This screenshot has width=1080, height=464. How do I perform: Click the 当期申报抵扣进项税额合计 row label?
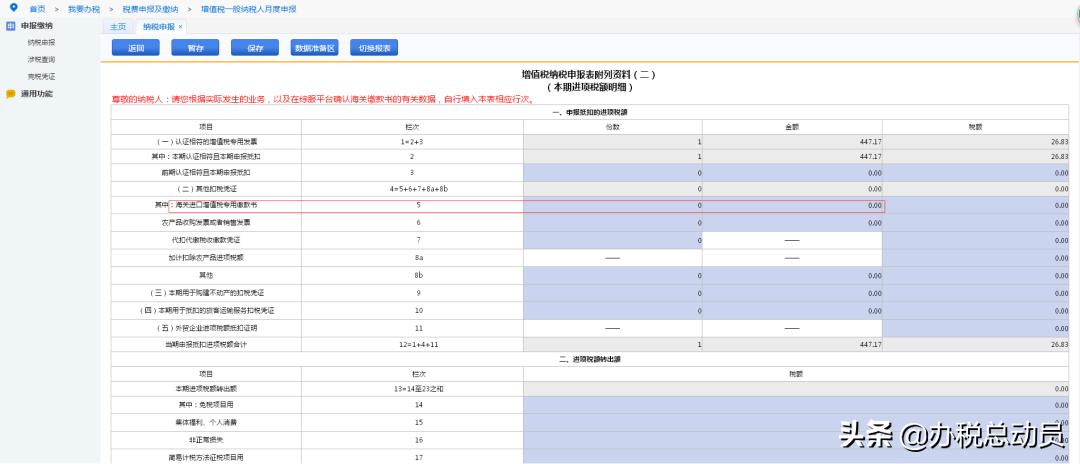[x=206, y=344]
